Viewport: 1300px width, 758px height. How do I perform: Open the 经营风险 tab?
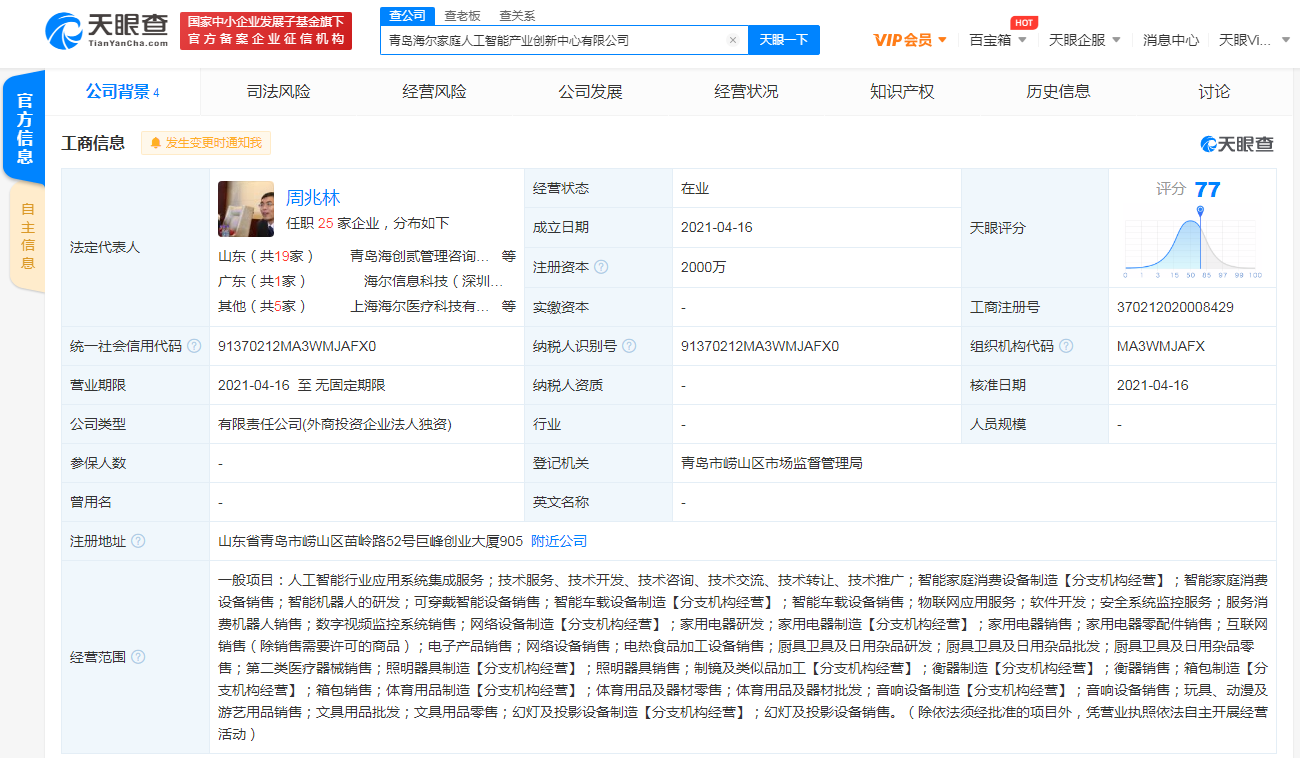(x=435, y=92)
